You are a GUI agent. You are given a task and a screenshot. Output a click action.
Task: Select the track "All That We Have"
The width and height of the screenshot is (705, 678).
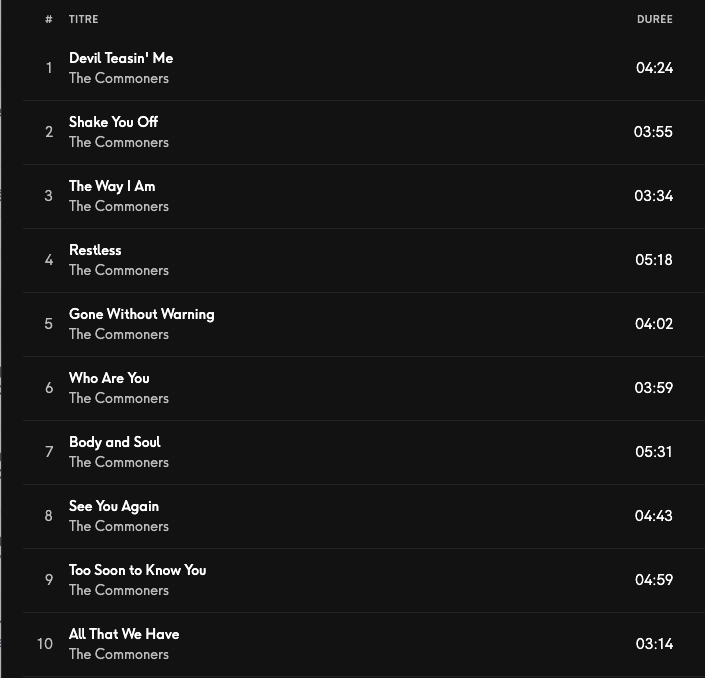coord(124,634)
